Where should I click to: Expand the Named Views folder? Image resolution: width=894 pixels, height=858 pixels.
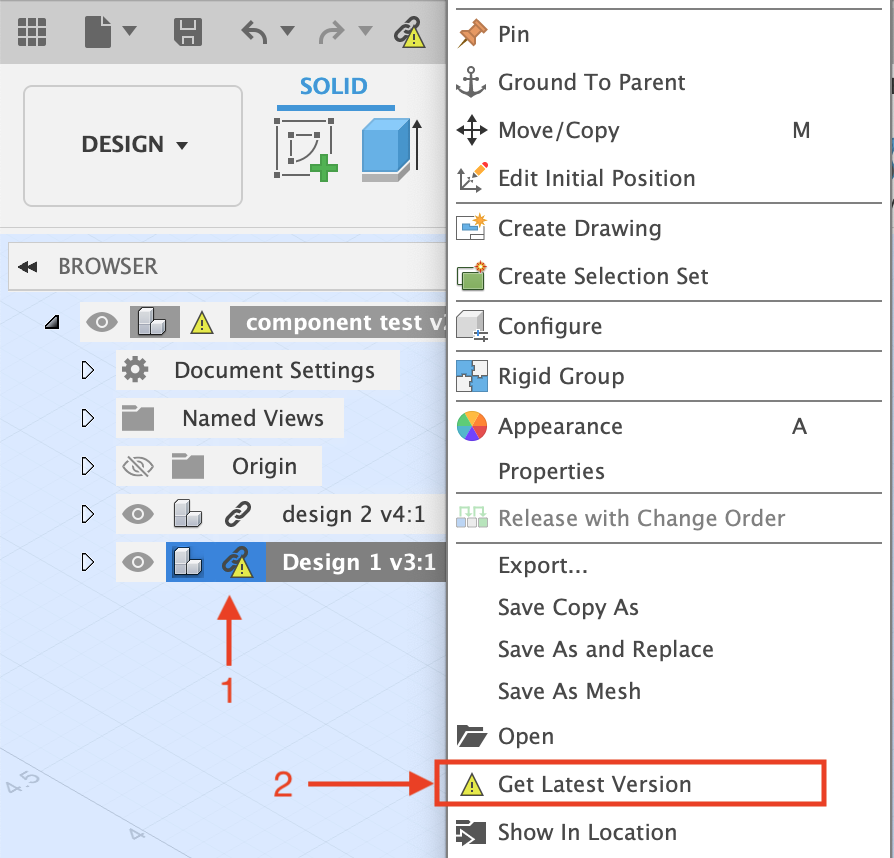88,417
